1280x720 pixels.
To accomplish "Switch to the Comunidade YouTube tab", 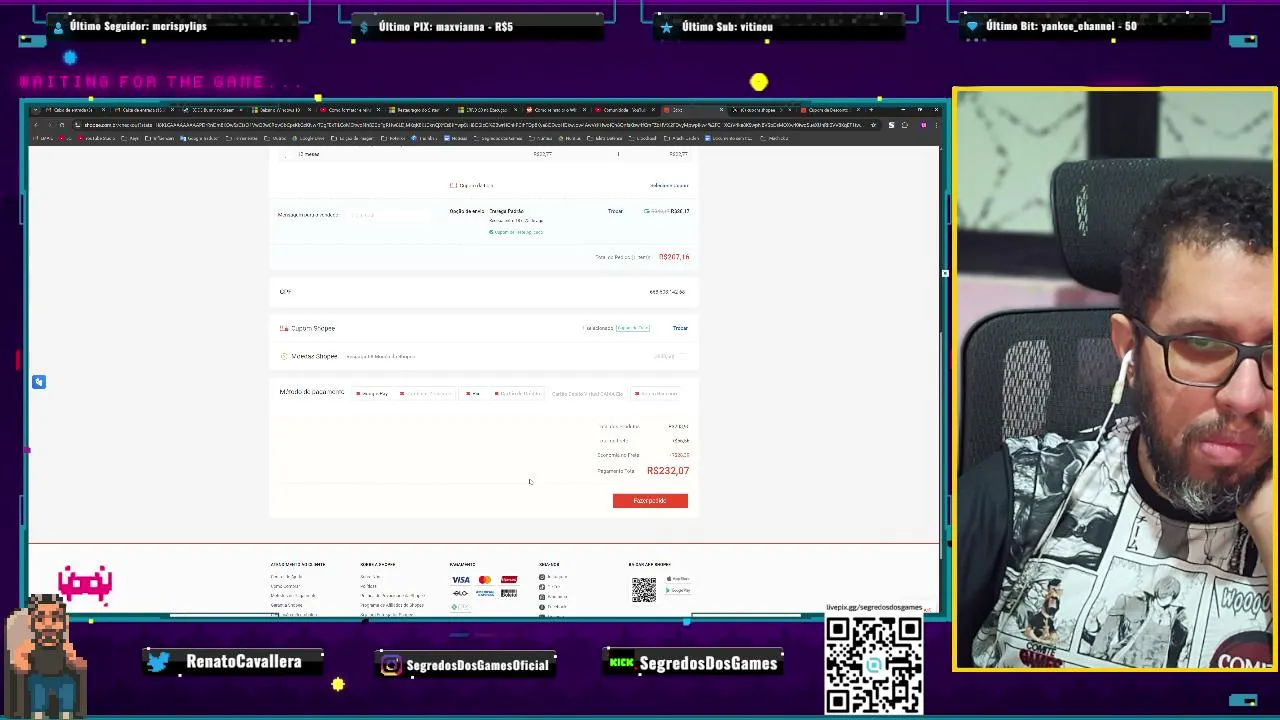I will [624, 110].
